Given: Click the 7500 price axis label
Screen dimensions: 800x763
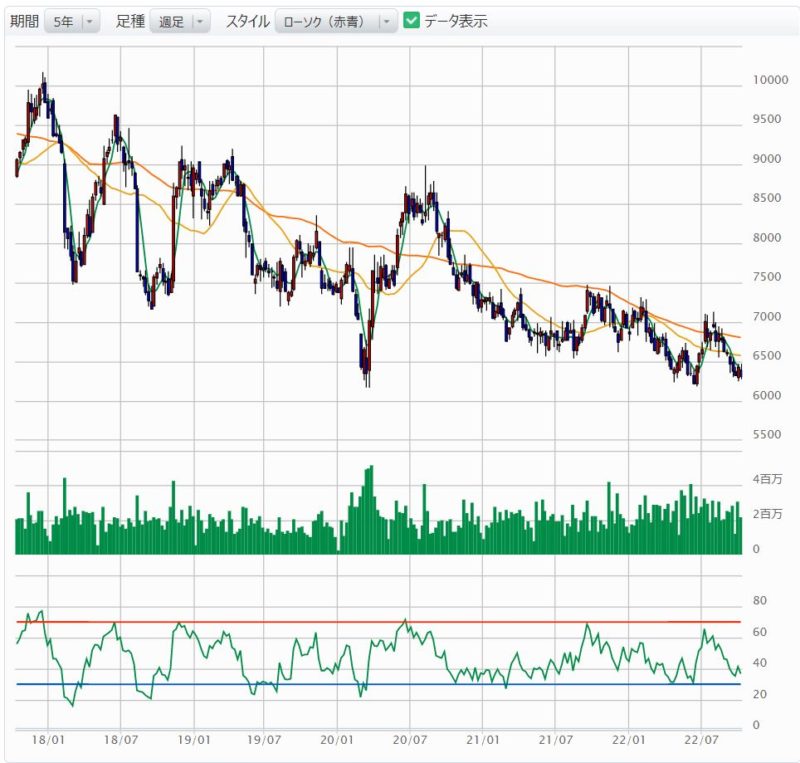Looking at the screenshot, I should point(767,277).
